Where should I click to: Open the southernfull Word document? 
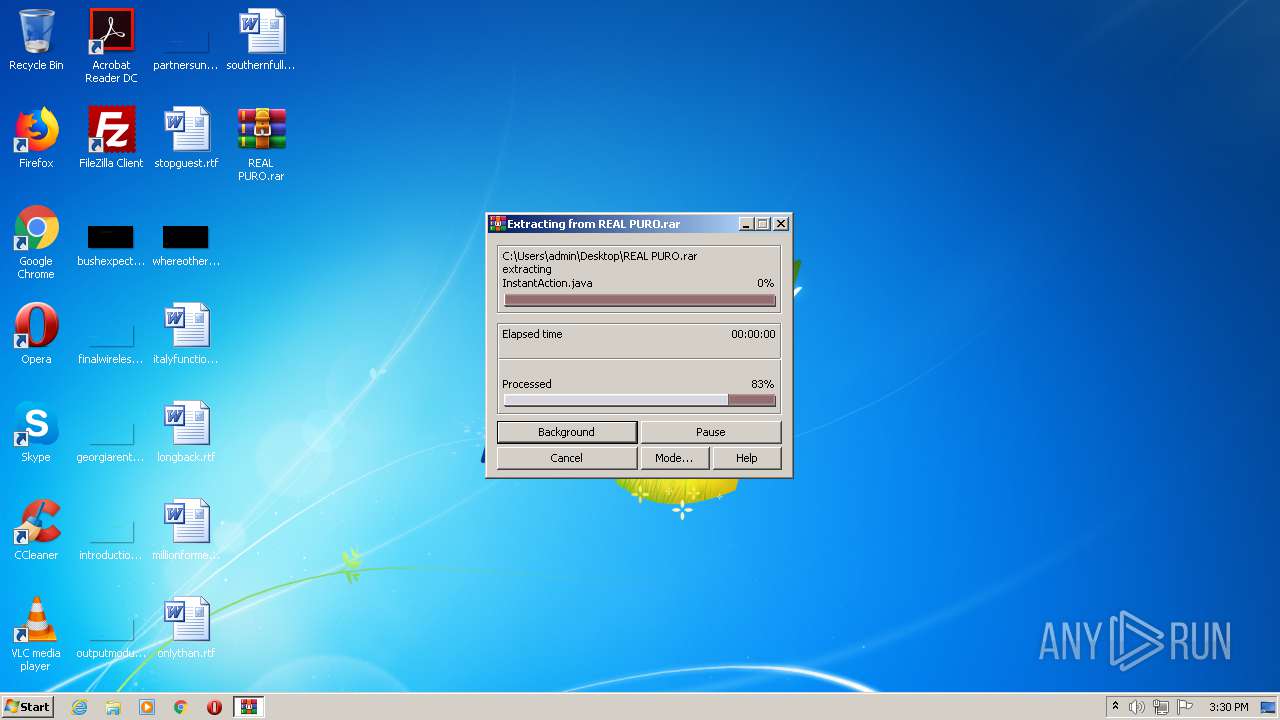[x=261, y=40]
